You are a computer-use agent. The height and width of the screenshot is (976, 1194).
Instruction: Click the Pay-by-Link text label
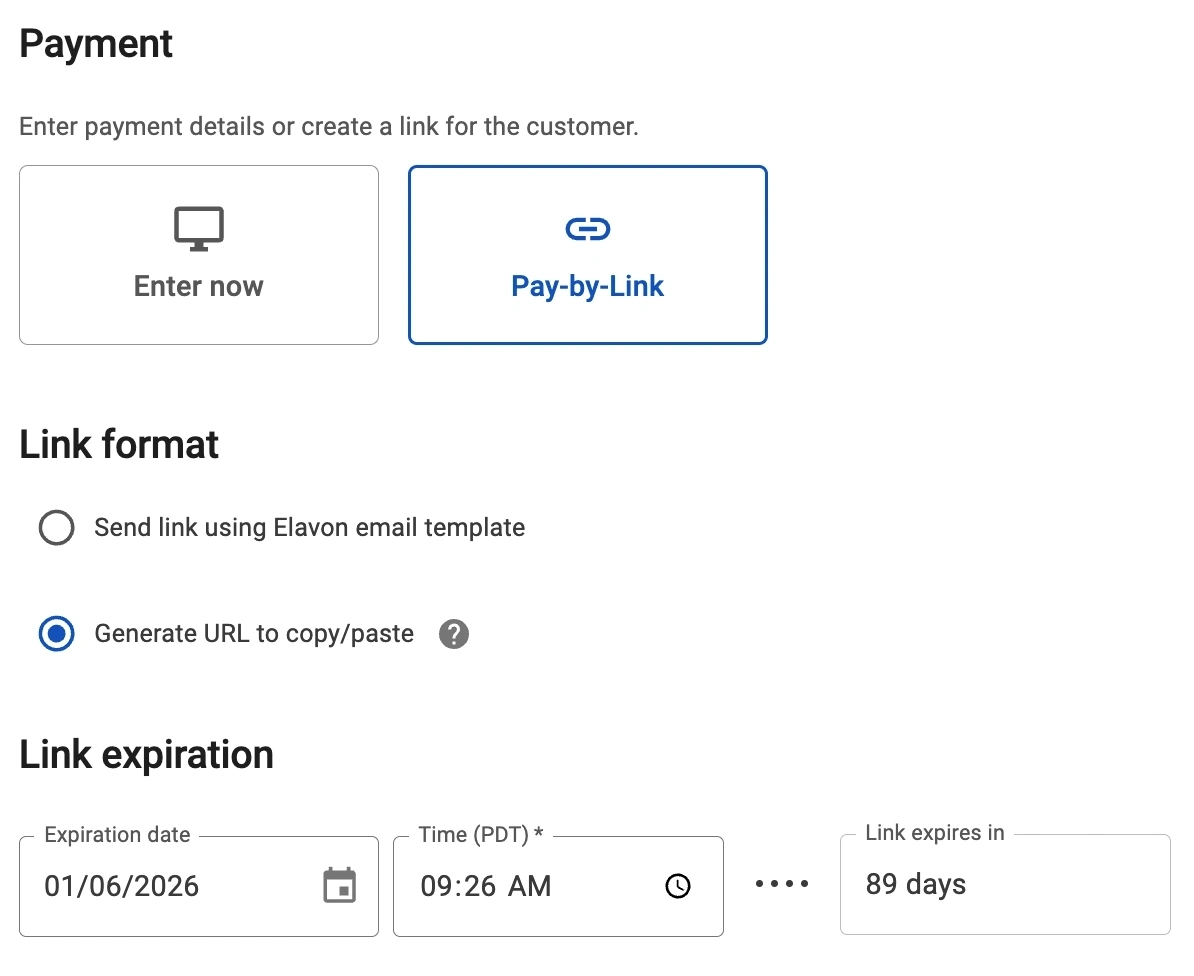pyautogui.click(x=587, y=286)
